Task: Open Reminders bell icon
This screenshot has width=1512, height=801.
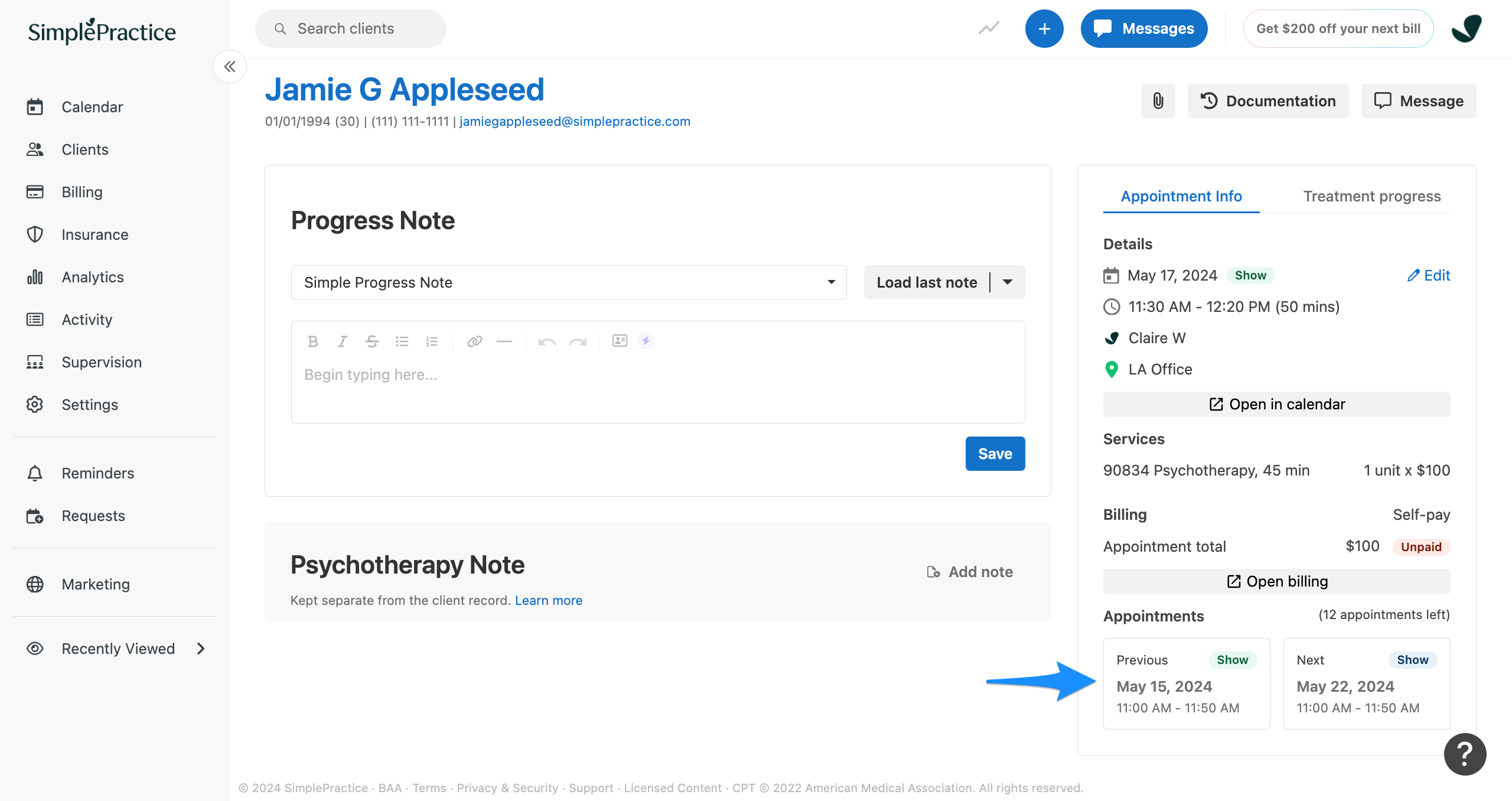Action: tap(35, 473)
